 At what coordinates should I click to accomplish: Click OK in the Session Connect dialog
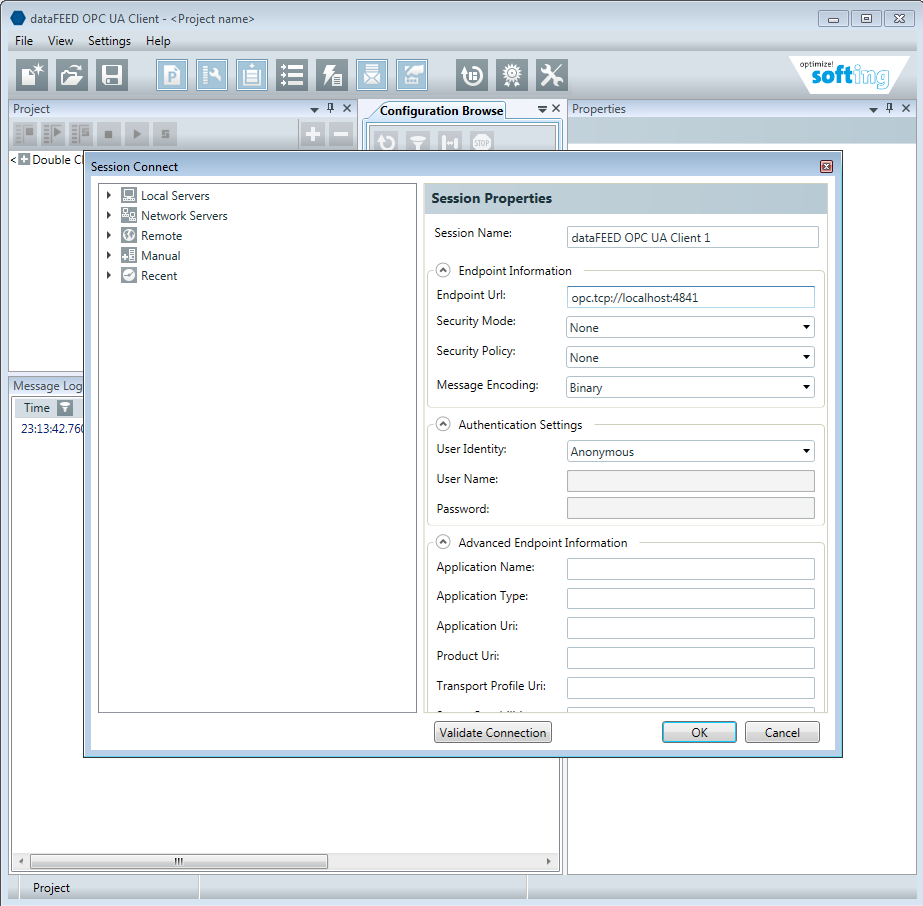pyautogui.click(x=699, y=732)
